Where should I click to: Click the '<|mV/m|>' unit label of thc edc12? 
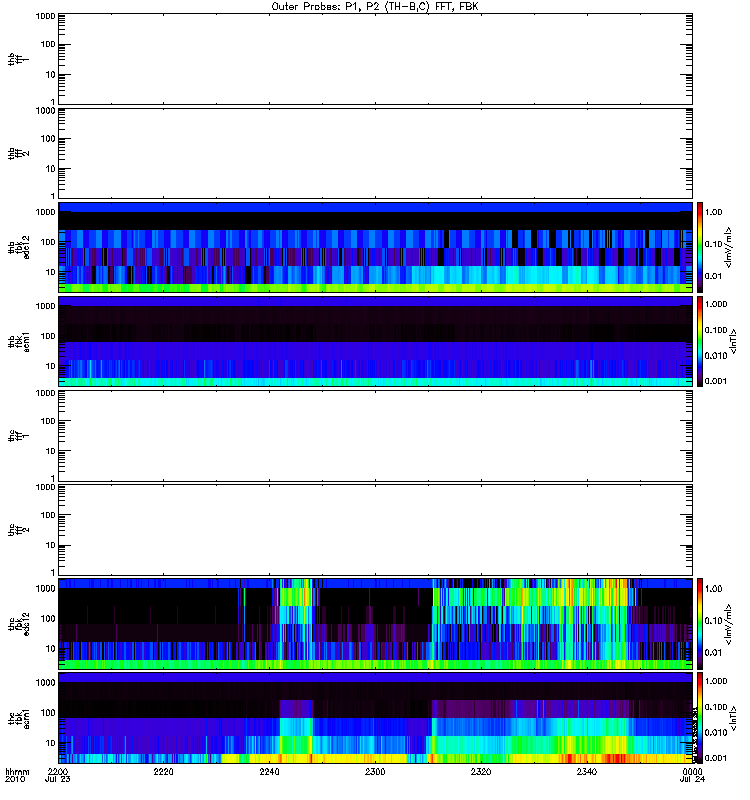click(729, 623)
